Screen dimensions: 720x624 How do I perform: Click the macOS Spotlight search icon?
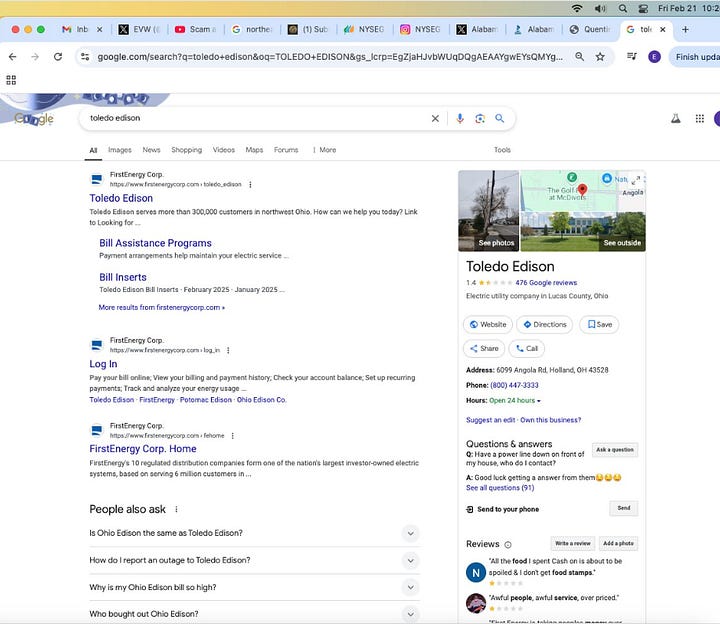click(x=623, y=8)
